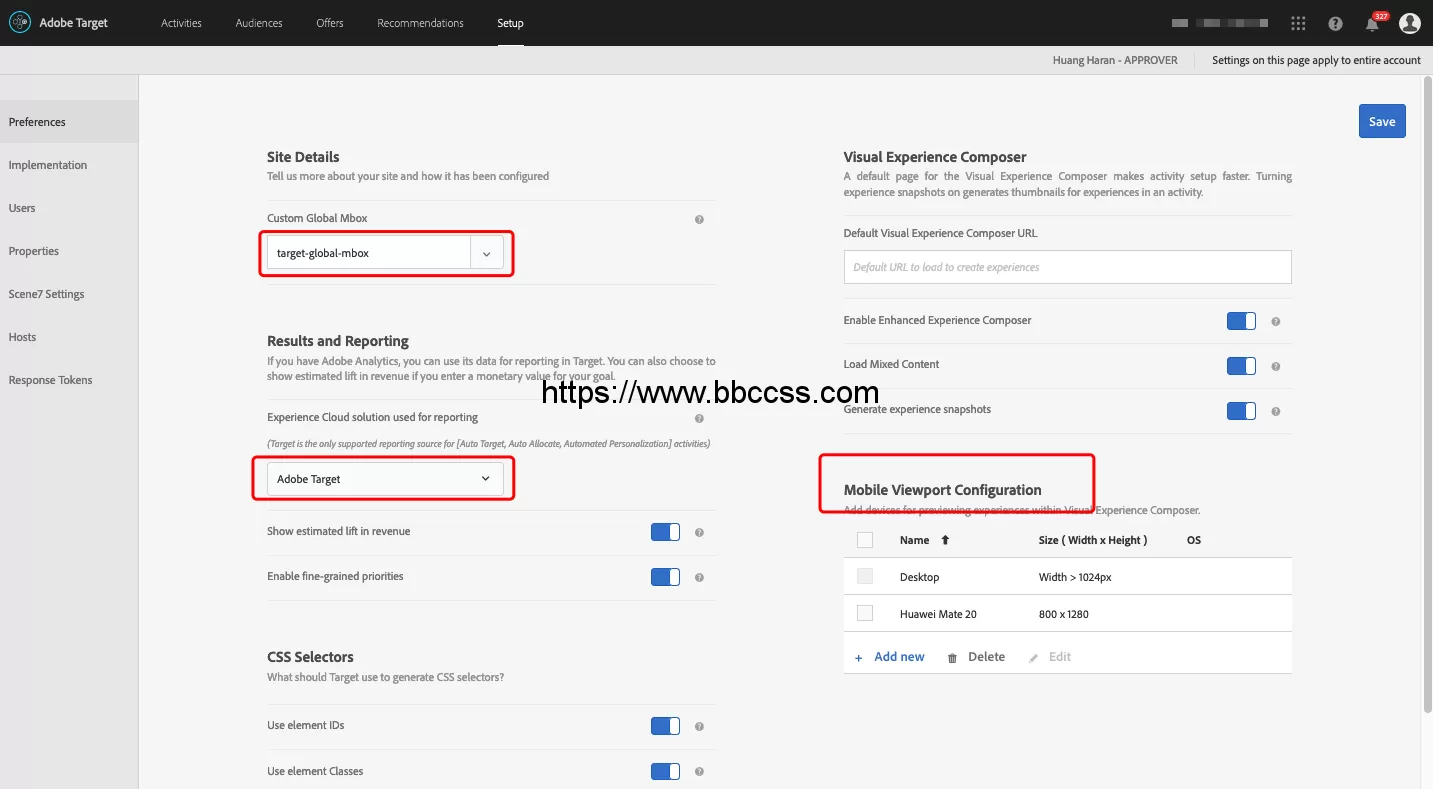Screen dimensions: 1433x789
Task: Open the Custom Global Mbox dropdown arrow
Action: (x=487, y=253)
